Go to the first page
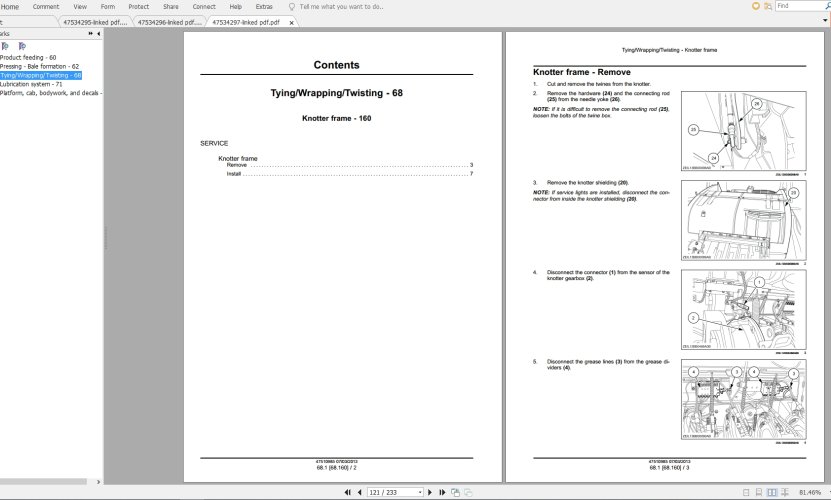This screenshot has width=831, height=500. [347, 492]
